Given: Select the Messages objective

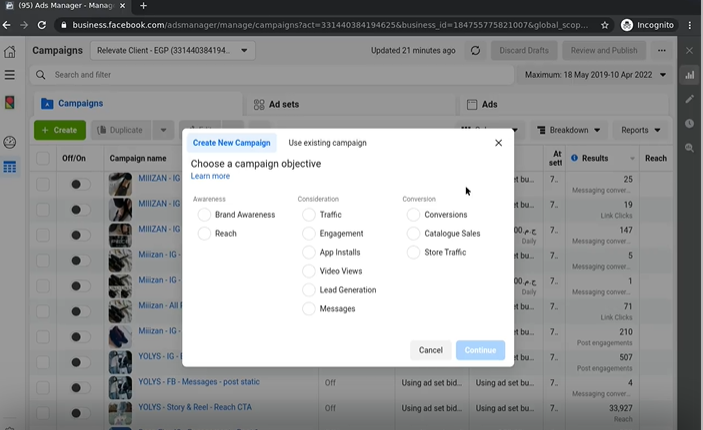Looking at the screenshot, I should tap(308, 309).
